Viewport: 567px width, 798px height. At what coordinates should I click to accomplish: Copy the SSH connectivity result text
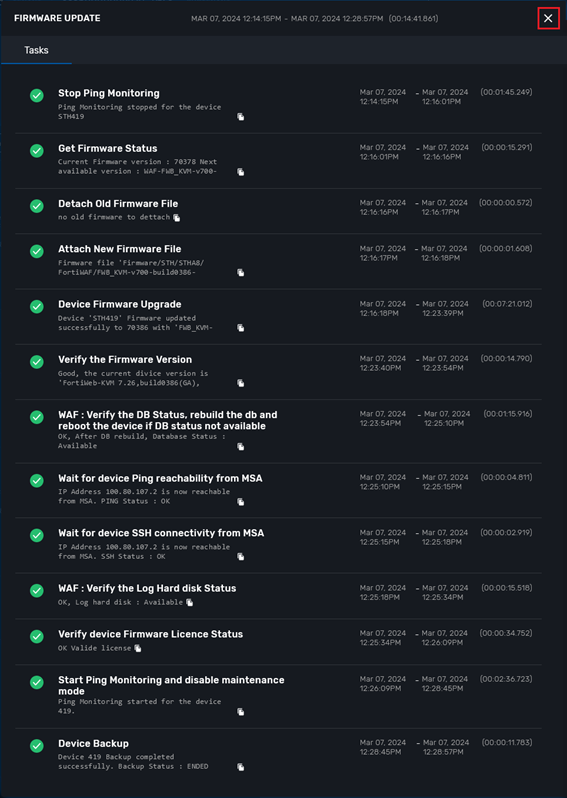coord(240,557)
